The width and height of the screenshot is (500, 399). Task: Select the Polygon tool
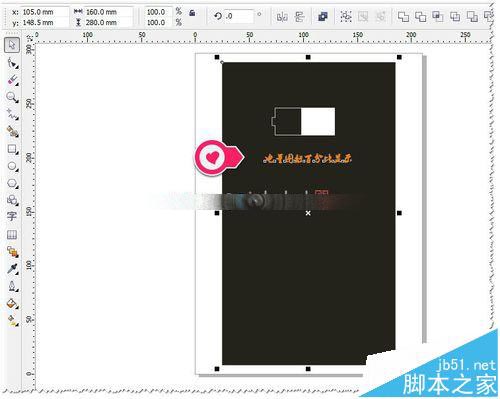[12, 183]
